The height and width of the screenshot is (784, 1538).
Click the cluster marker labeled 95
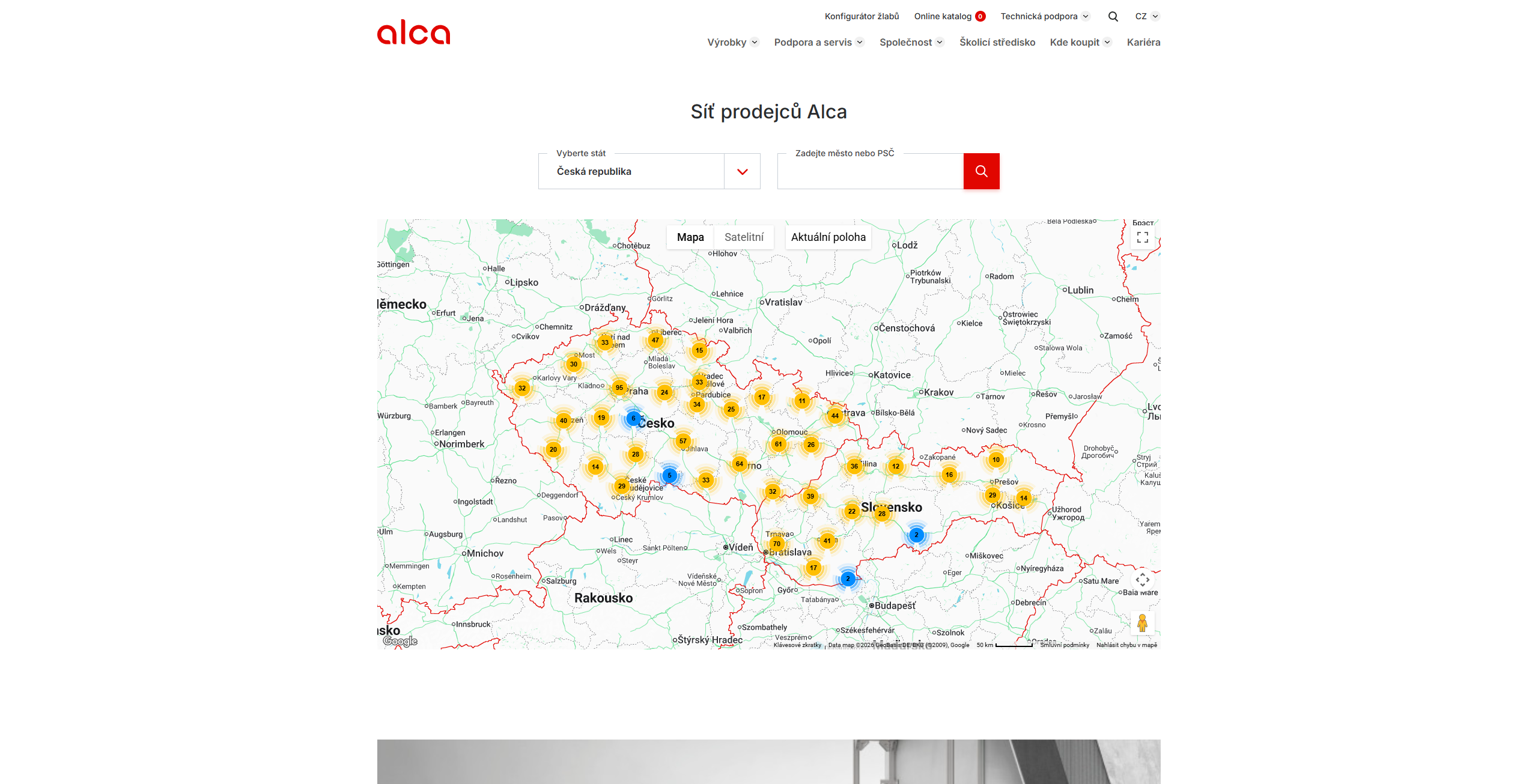(619, 387)
